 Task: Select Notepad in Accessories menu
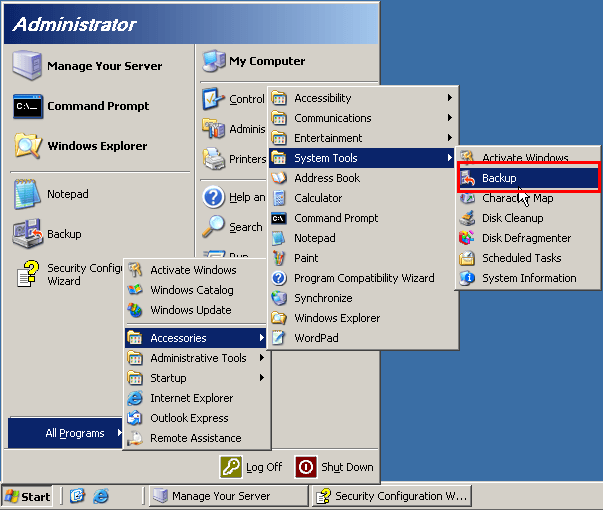point(363,238)
